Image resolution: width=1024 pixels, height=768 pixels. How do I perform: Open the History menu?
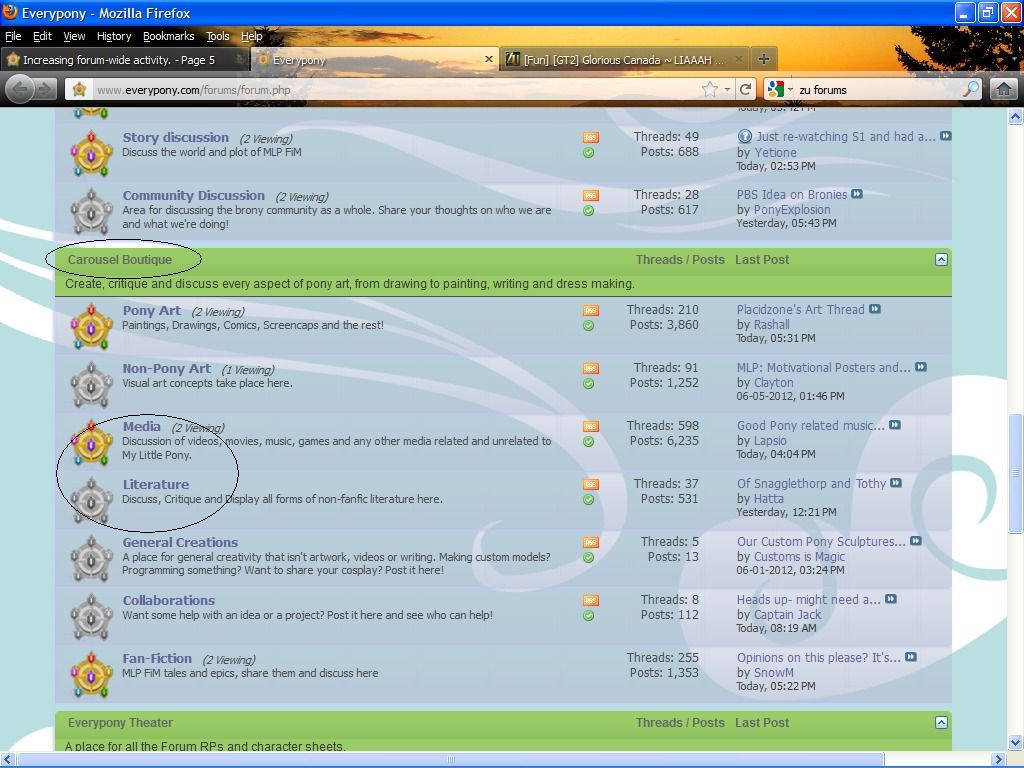click(114, 37)
